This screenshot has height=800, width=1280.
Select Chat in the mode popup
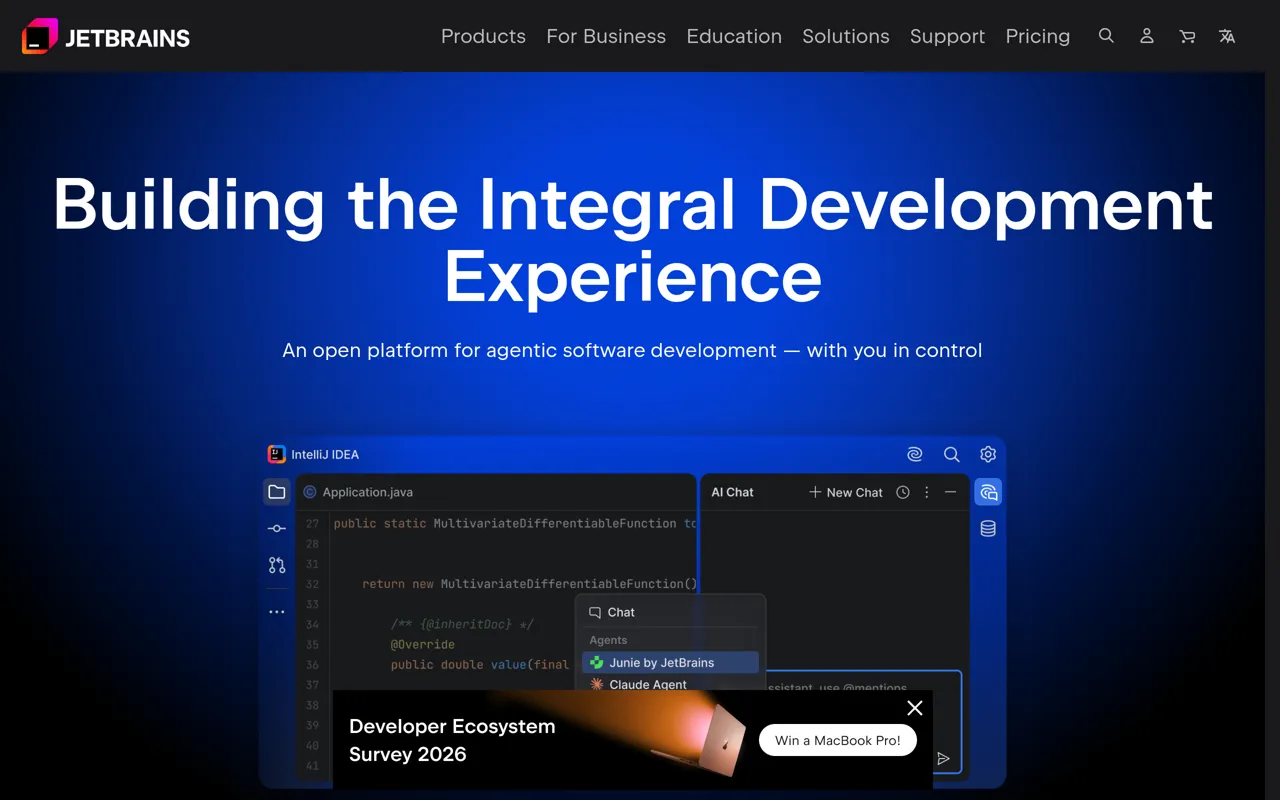(x=670, y=612)
